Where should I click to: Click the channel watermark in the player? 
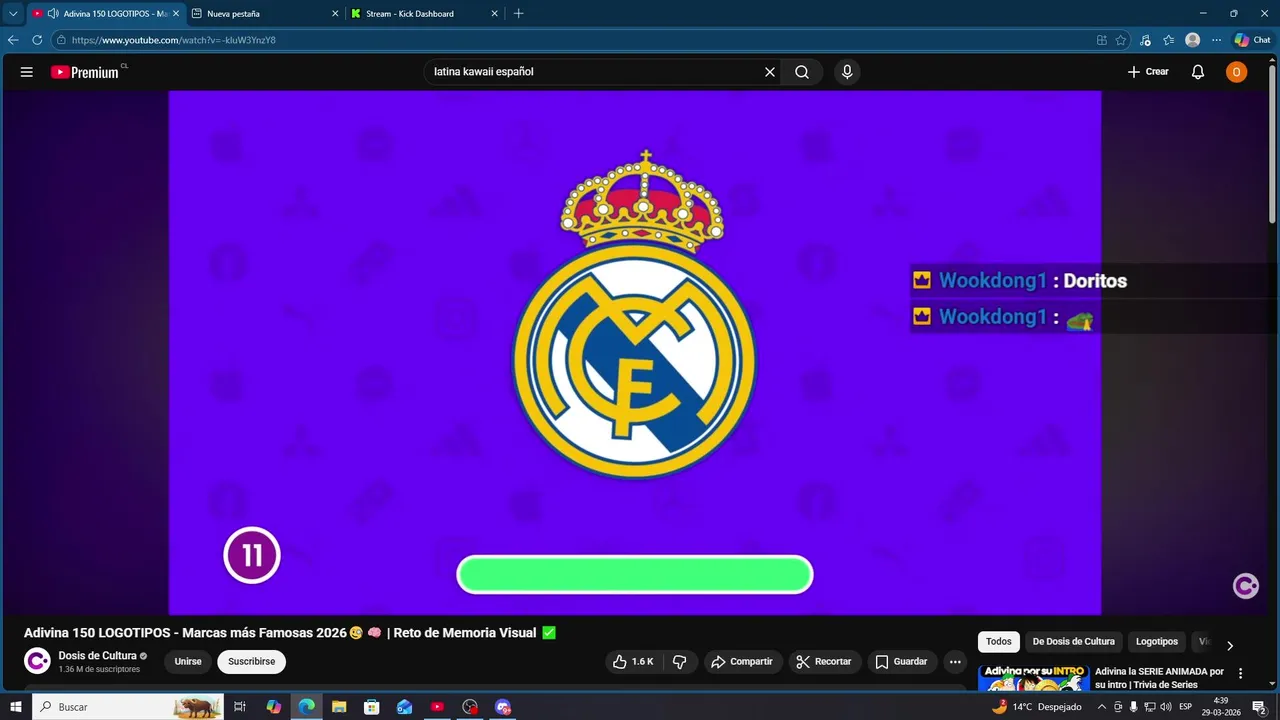[x=1245, y=586]
